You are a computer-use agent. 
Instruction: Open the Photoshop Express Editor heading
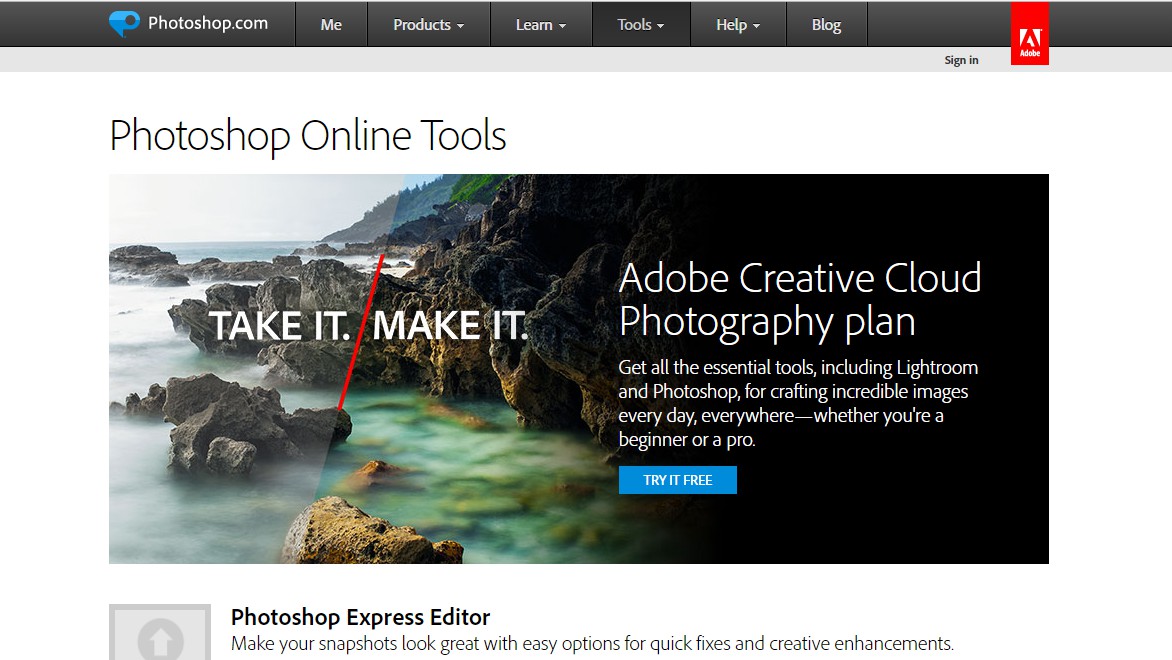point(360,617)
